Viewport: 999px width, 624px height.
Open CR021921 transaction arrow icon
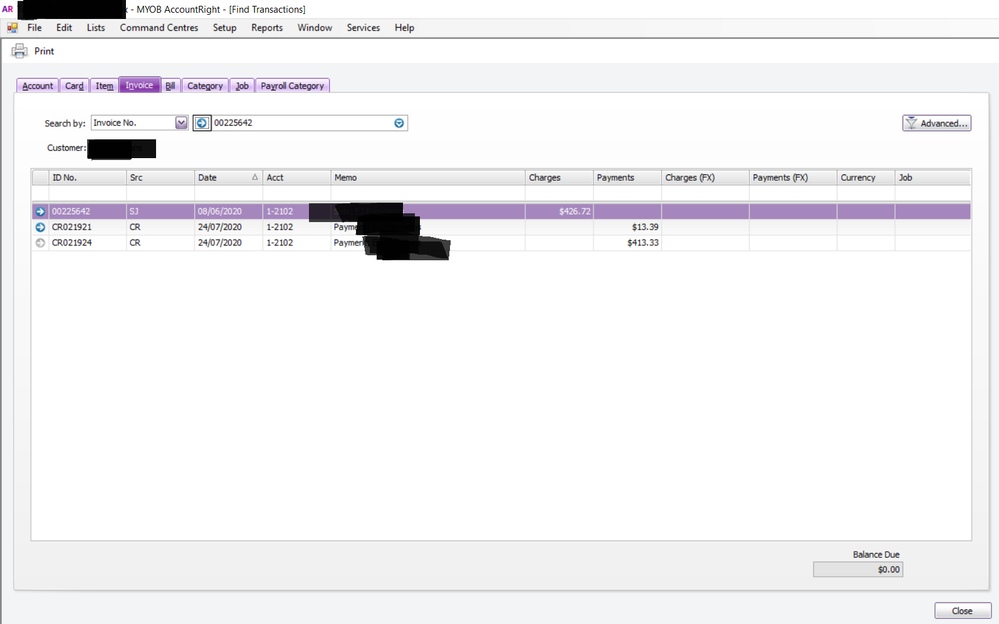point(40,227)
